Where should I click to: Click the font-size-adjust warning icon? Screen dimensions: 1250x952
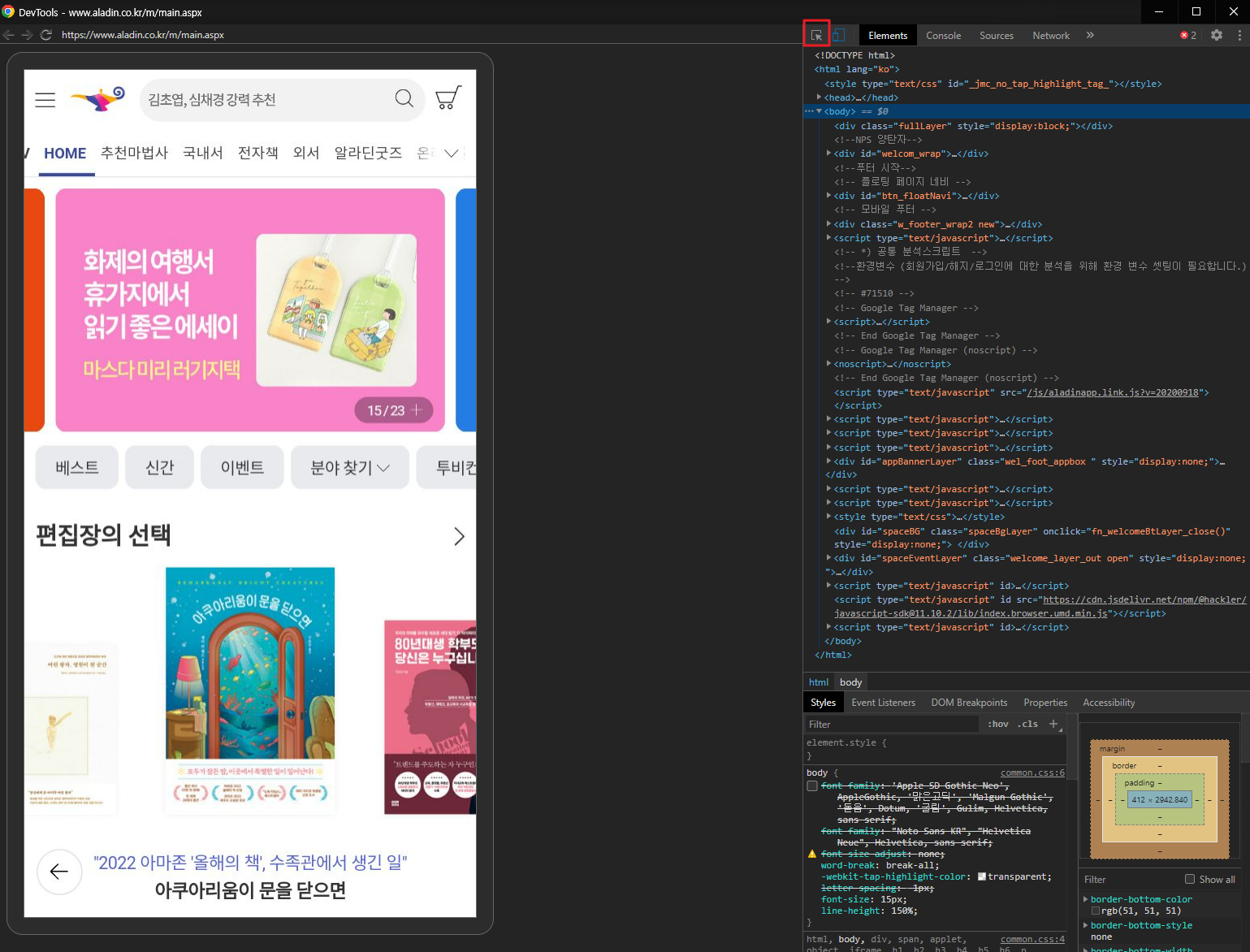tap(812, 854)
